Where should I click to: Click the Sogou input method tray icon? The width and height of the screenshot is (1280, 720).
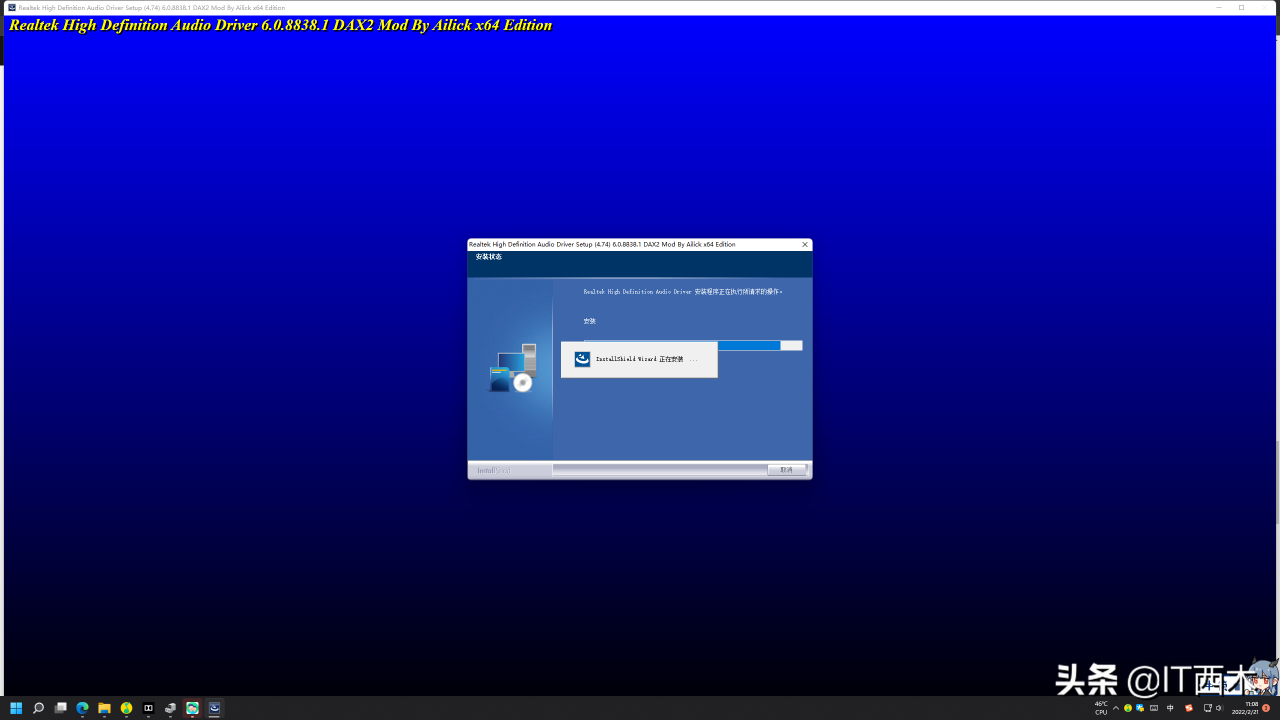[1189, 708]
